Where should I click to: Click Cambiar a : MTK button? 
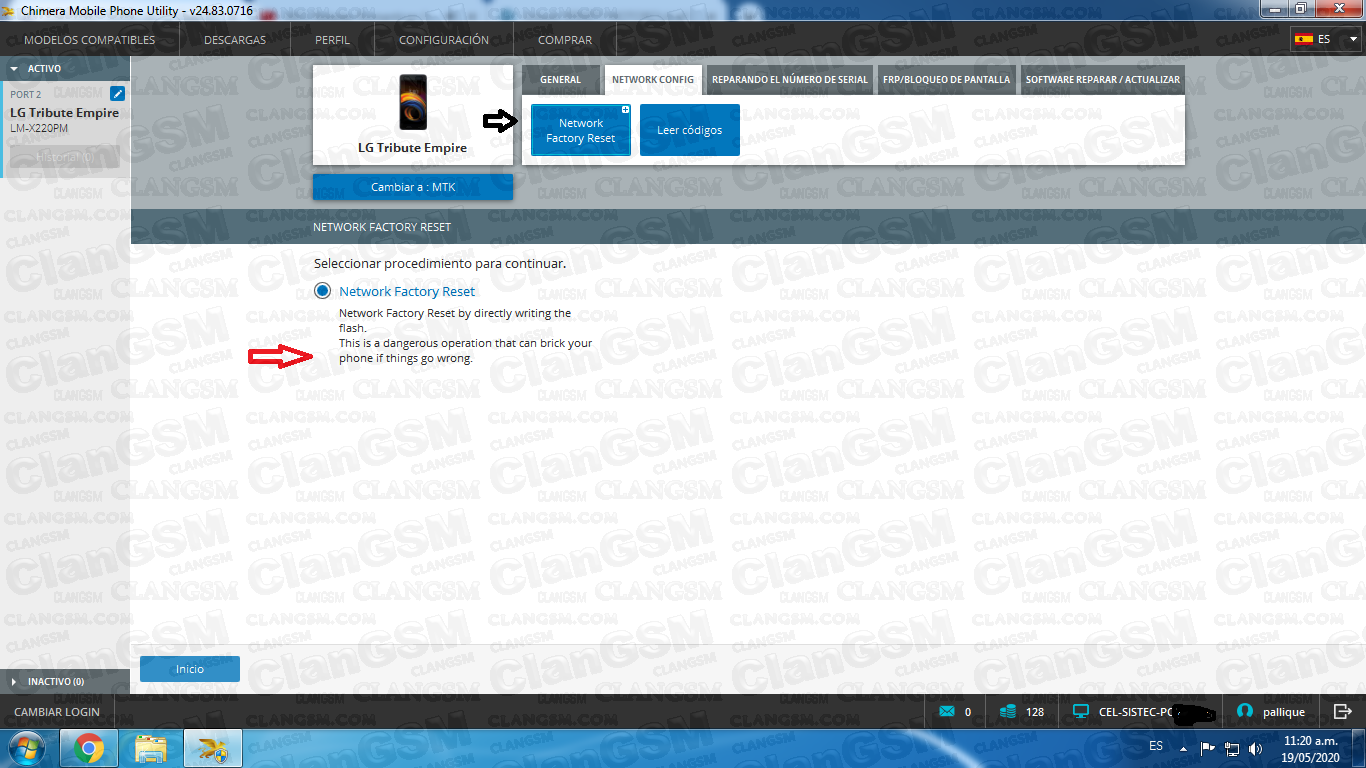point(413,187)
